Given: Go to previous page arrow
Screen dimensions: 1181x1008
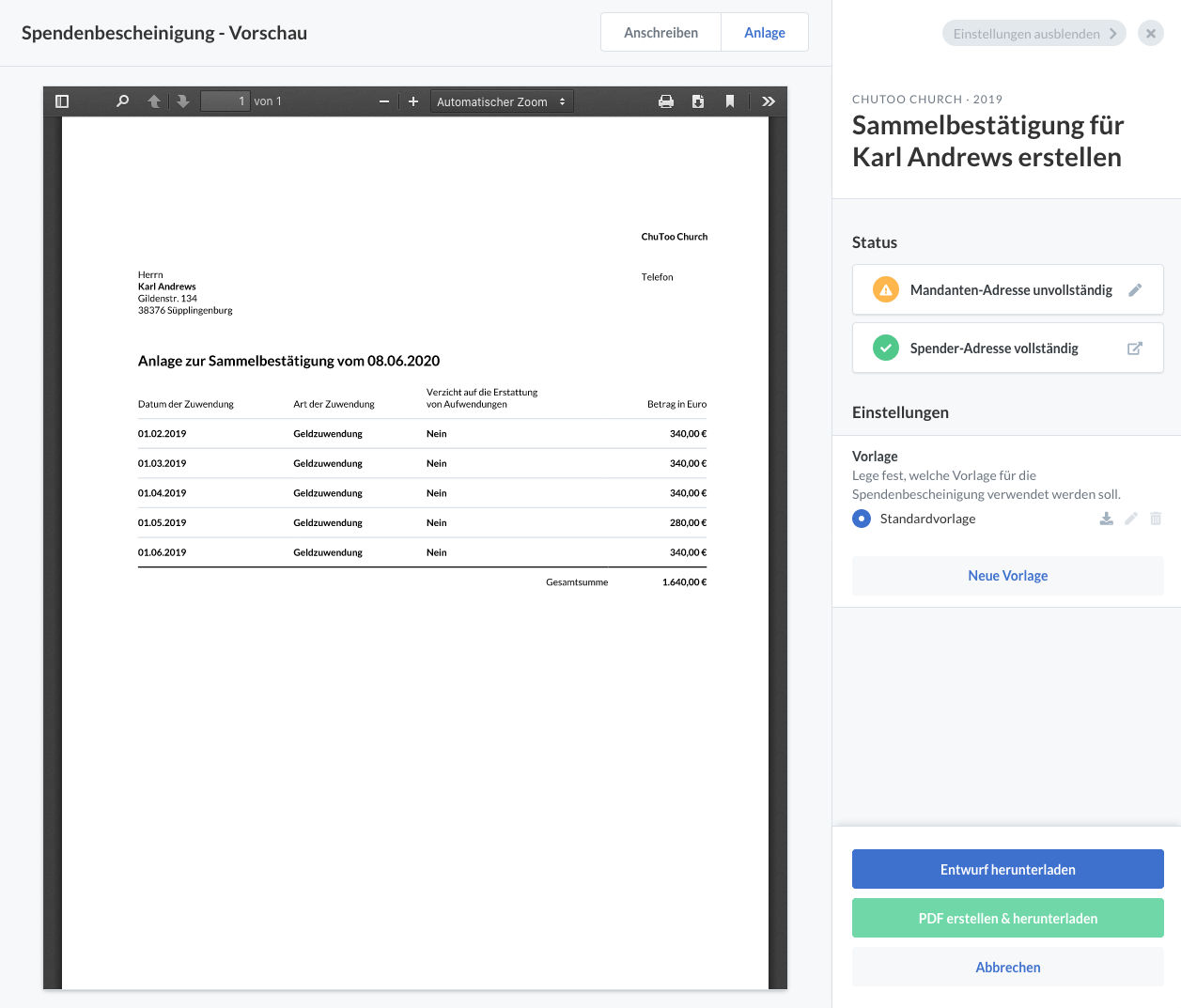Looking at the screenshot, I should (154, 101).
